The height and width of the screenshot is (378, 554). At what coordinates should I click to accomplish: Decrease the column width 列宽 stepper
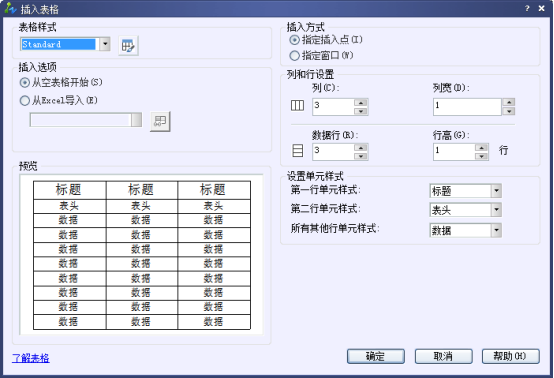point(509,111)
